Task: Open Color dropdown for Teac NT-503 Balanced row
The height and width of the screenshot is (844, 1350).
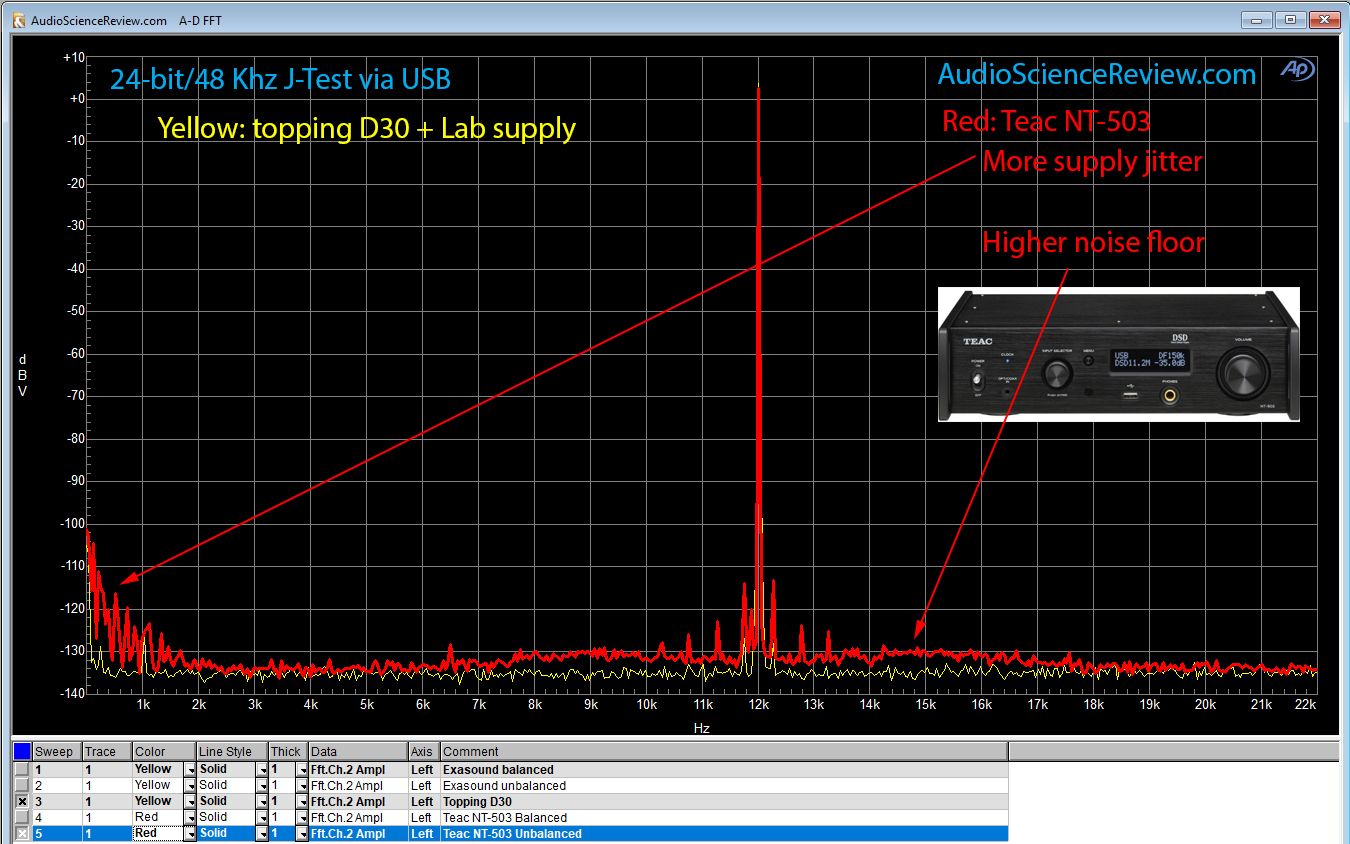Action: coord(190,818)
